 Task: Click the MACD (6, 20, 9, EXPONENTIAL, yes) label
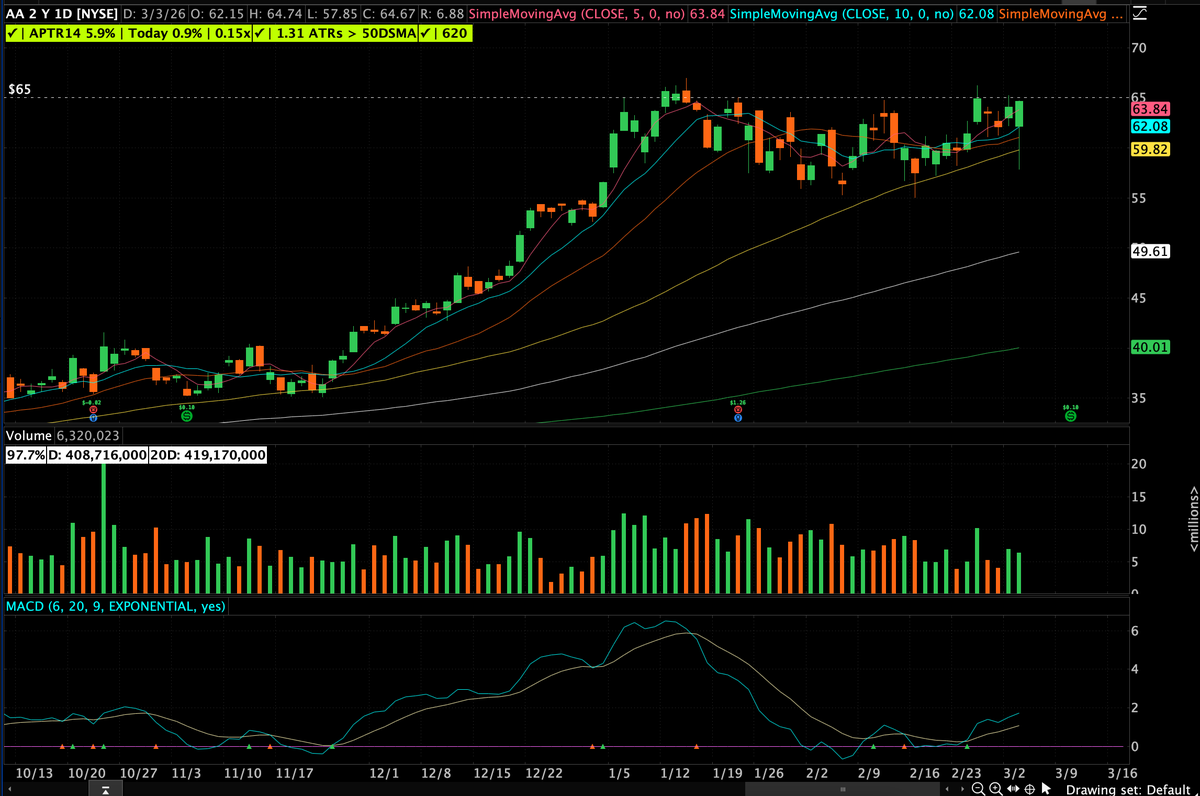[116, 606]
